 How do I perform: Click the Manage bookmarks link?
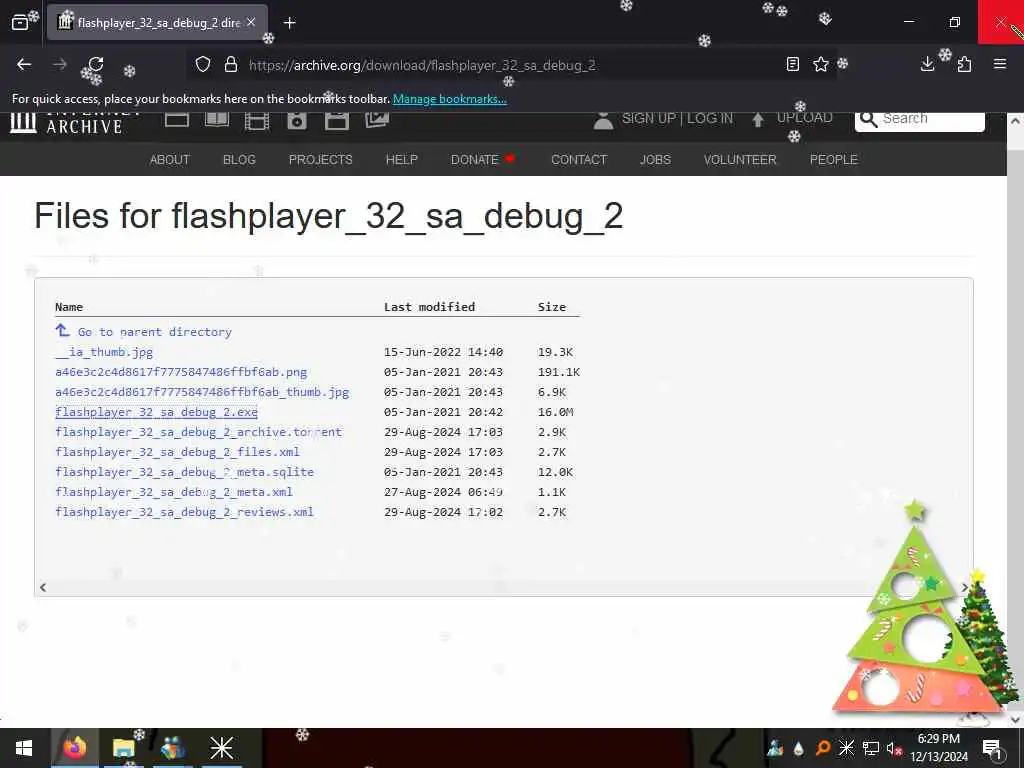pos(449,99)
